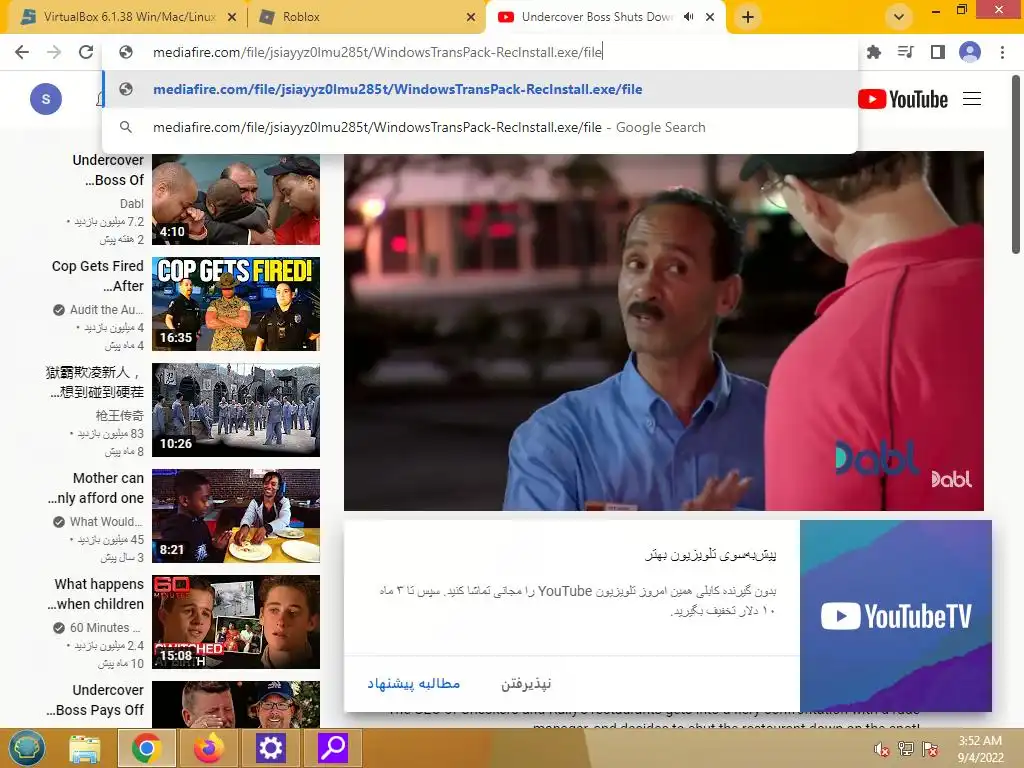
Task: Click the Undercover Boss Pays Off title
Action: coord(95,699)
